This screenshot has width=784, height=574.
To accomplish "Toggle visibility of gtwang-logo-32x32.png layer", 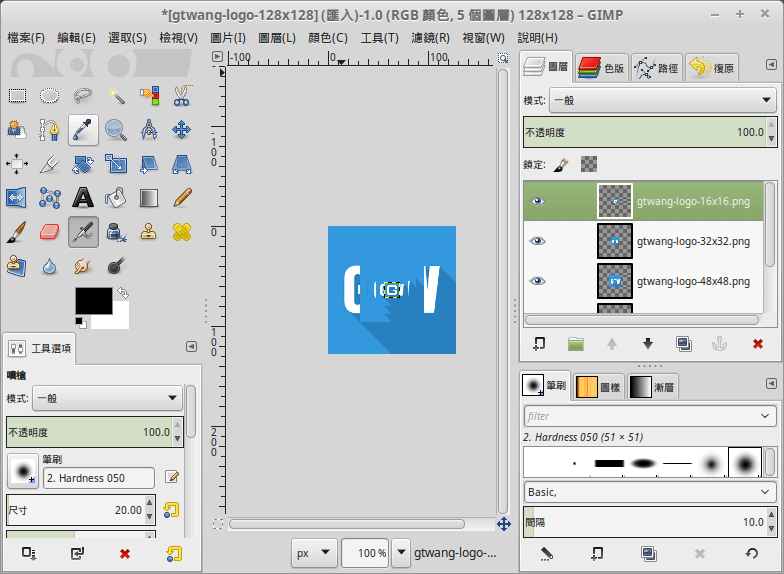I will click(x=538, y=241).
